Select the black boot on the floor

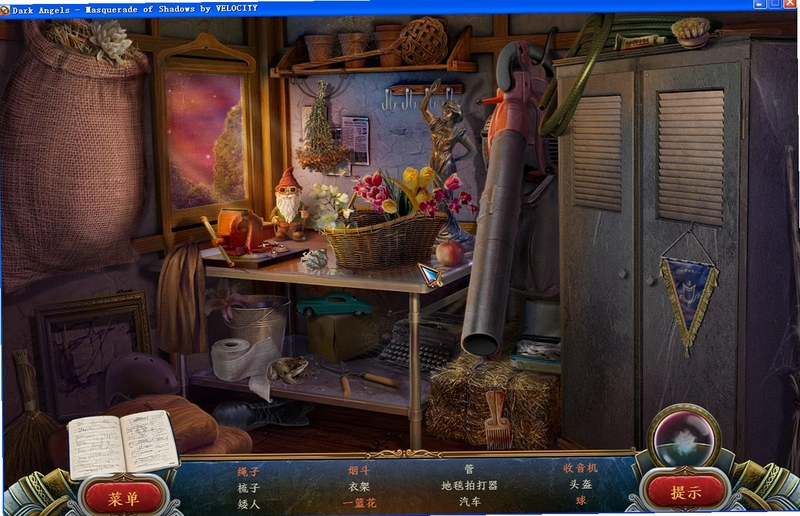pyautogui.click(x=263, y=412)
